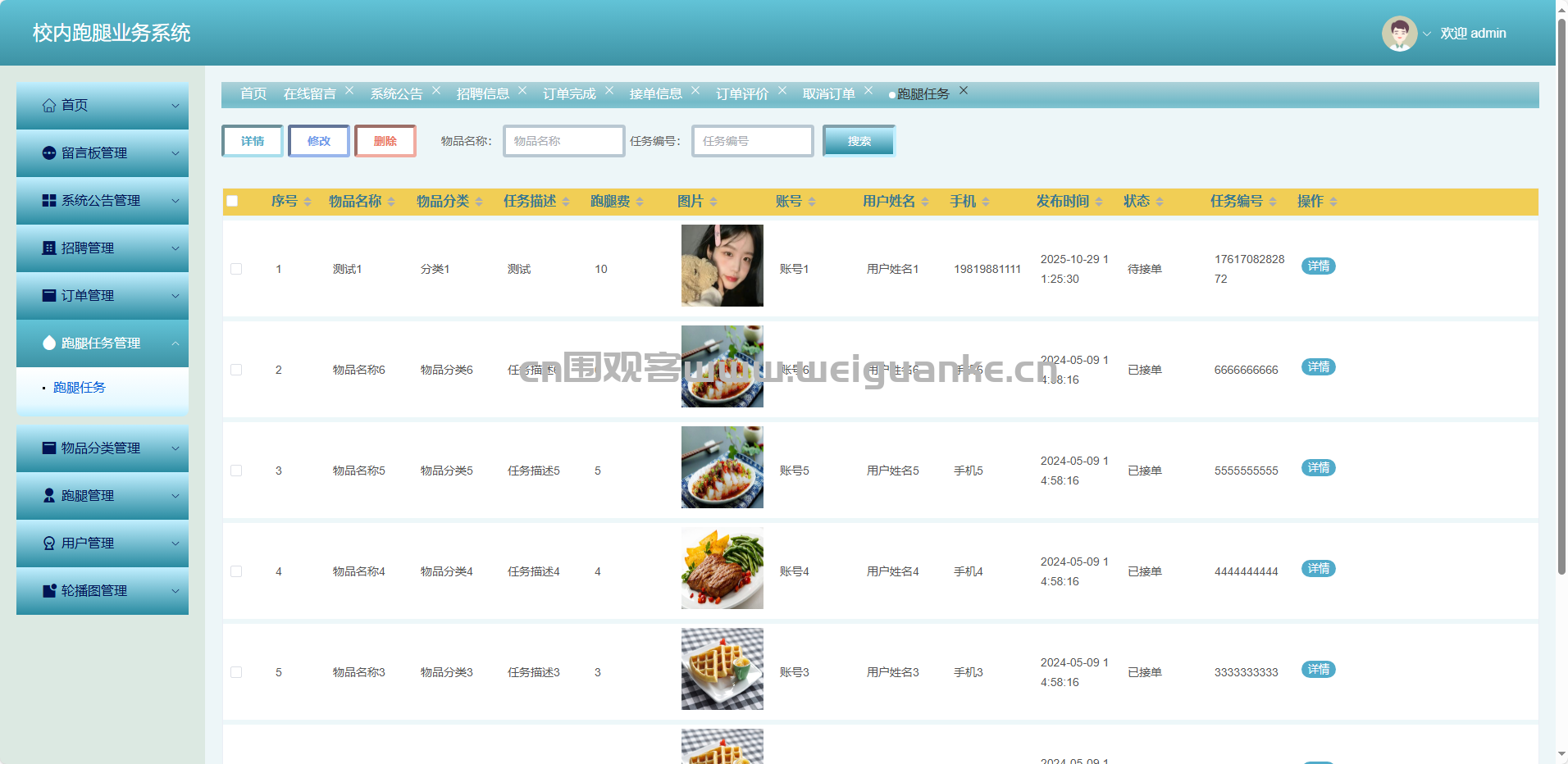Click the home icon in the sidebar
Image resolution: width=1568 pixels, height=764 pixels.
tap(49, 106)
